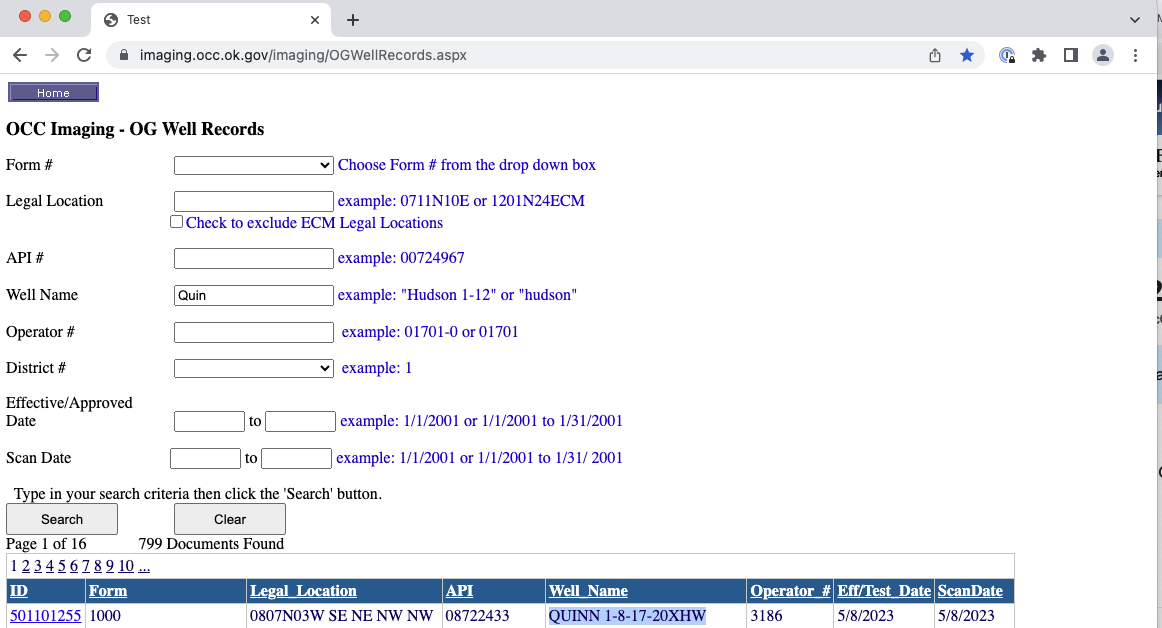Sort by the Operator_# column header

(790, 591)
